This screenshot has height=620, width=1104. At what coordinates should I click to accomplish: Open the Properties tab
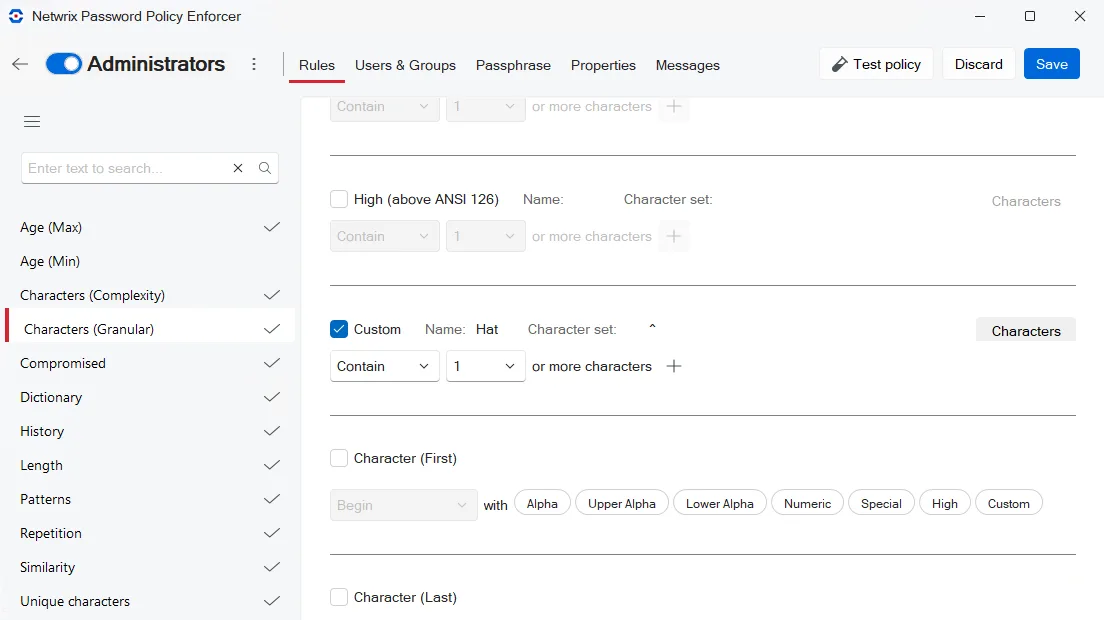point(603,65)
